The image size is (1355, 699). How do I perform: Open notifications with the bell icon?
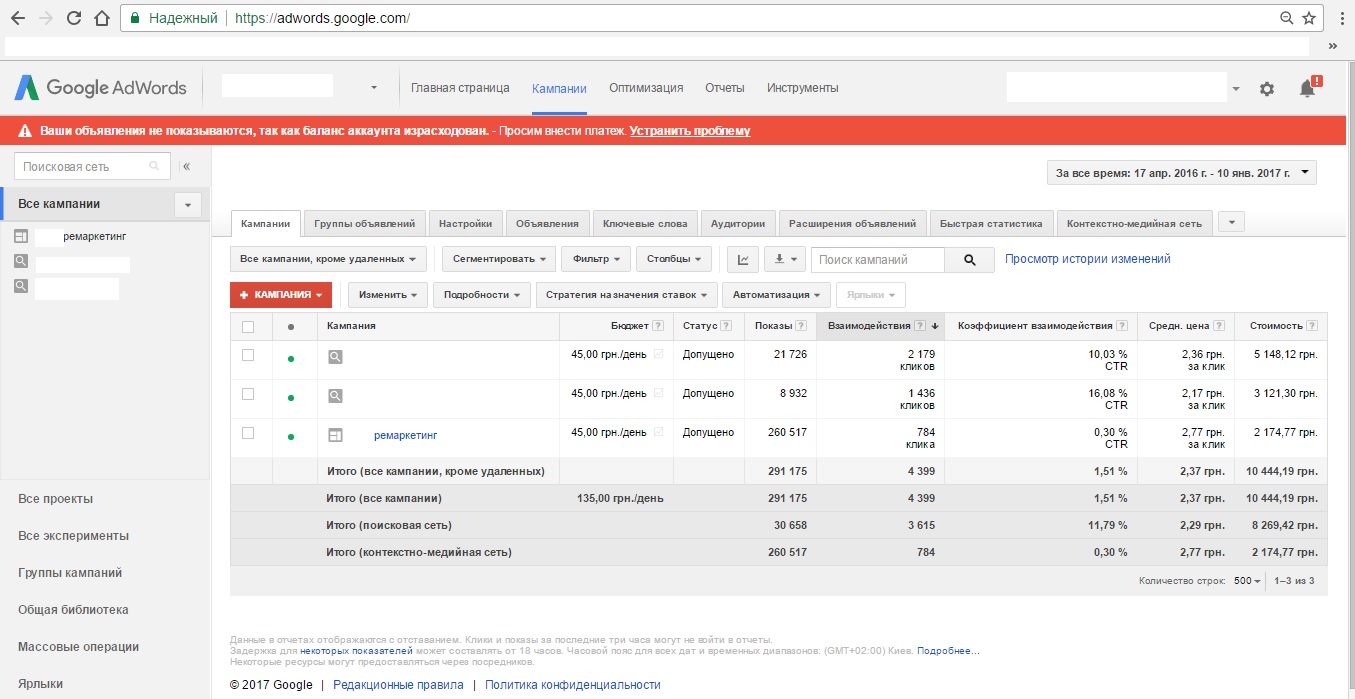(x=1307, y=88)
